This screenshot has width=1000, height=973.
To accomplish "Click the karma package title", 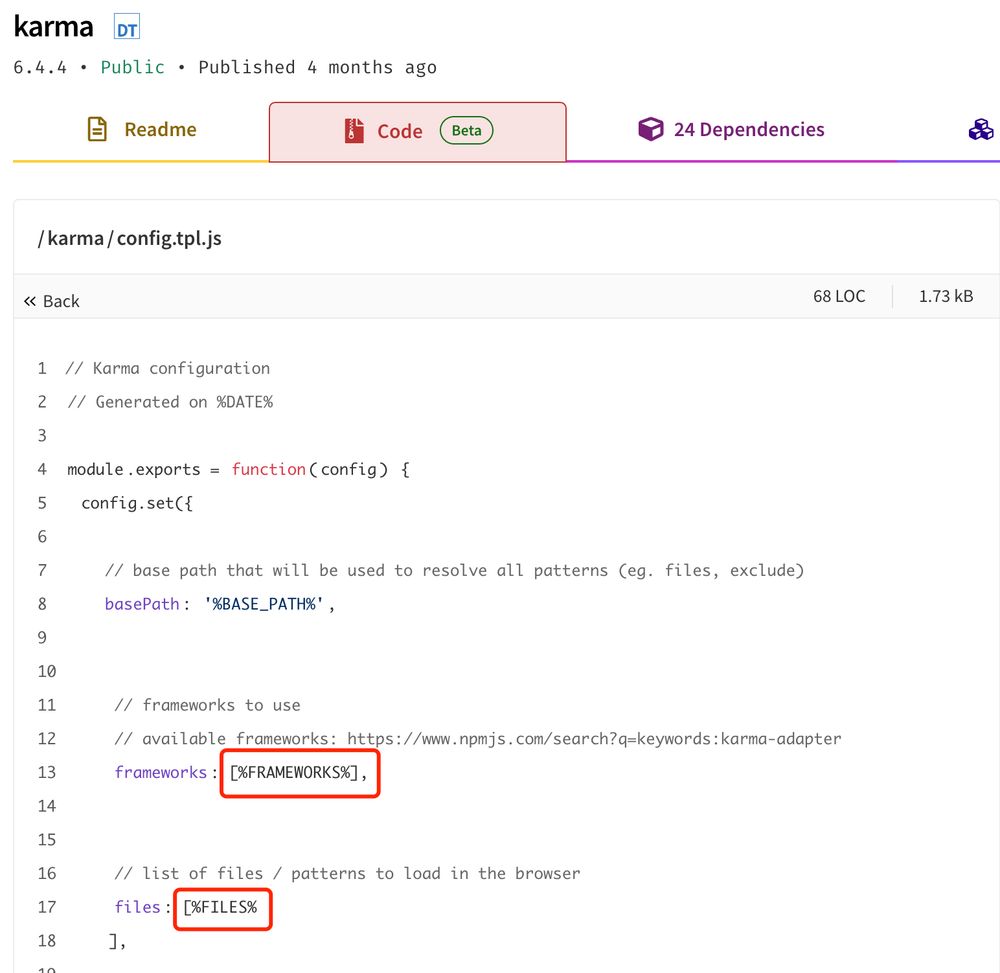I will pos(54,27).
